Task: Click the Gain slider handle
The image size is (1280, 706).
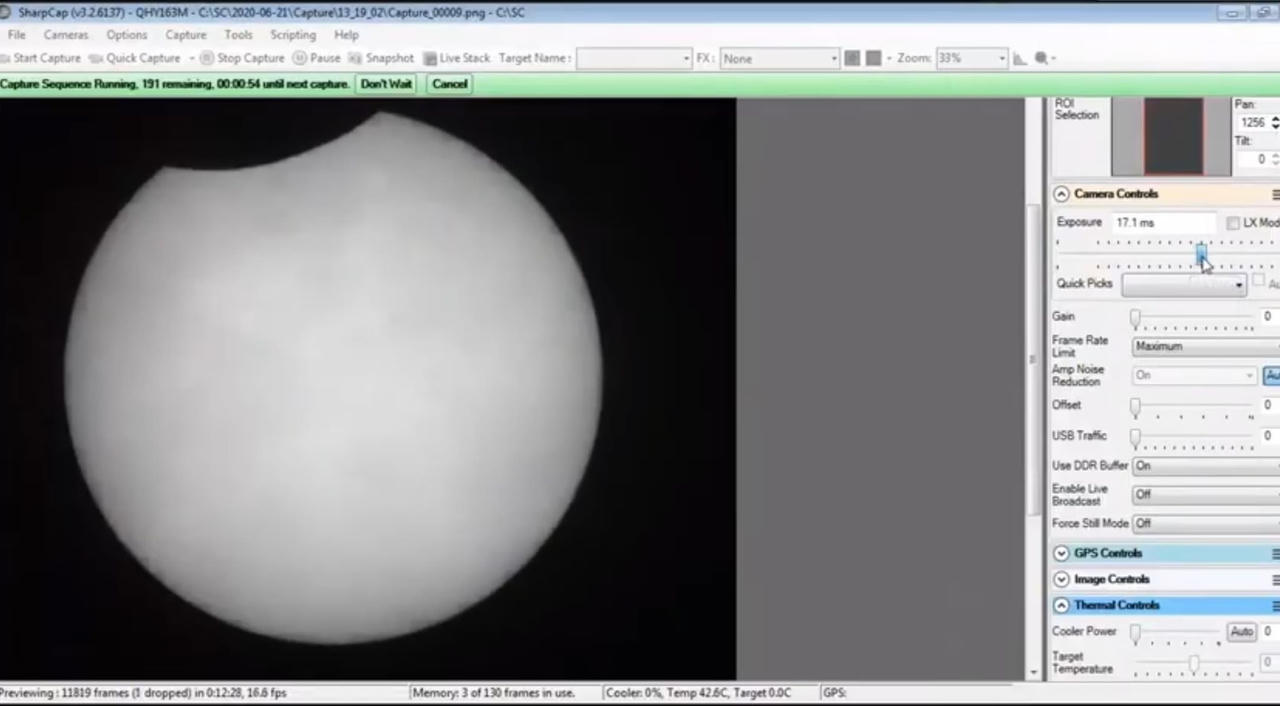Action: pos(1135,317)
